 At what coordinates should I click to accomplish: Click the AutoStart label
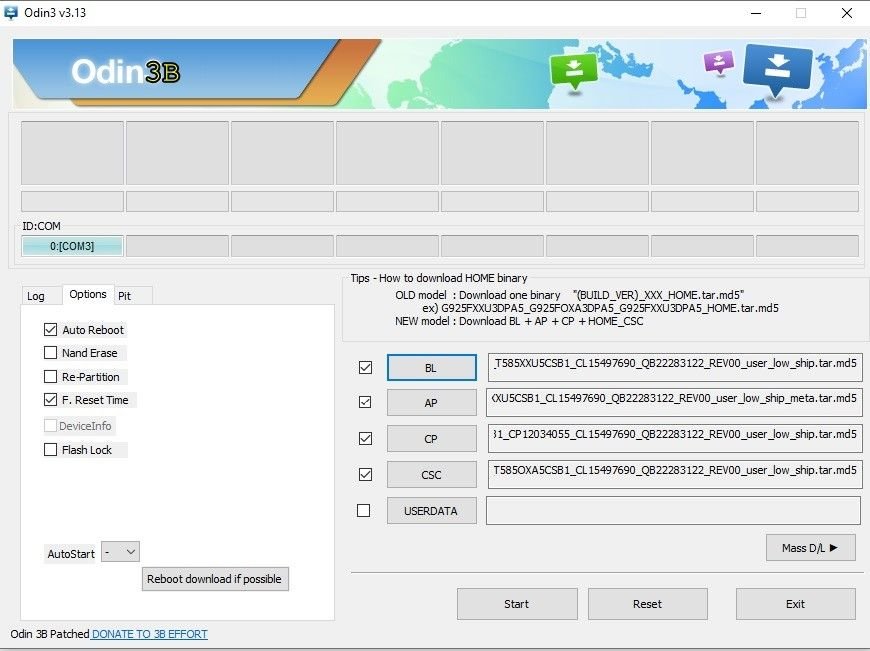point(71,554)
